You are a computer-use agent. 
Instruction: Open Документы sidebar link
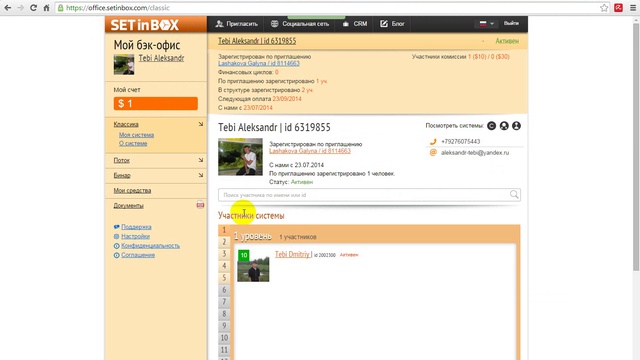coord(128,206)
